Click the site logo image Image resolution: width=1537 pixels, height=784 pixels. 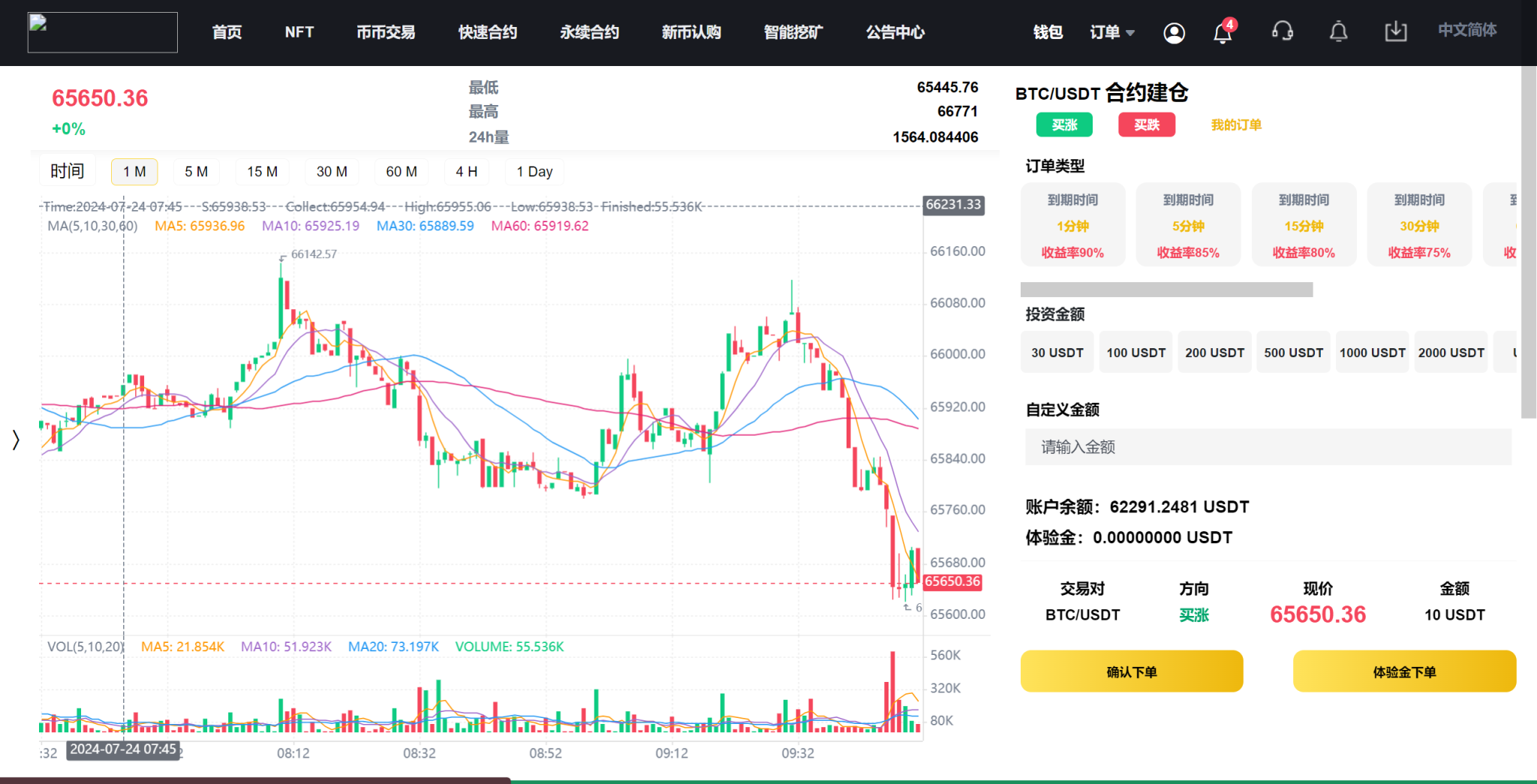(x=103, y=32)
